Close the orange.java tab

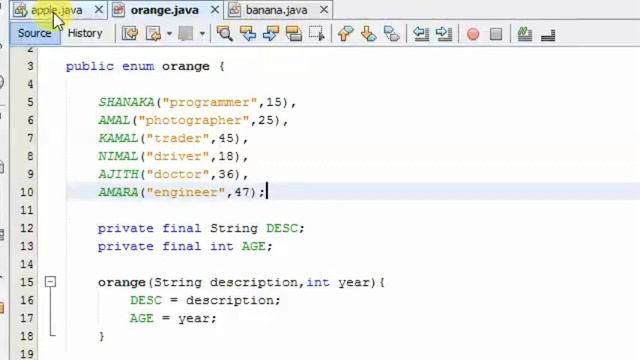(215, 10)
